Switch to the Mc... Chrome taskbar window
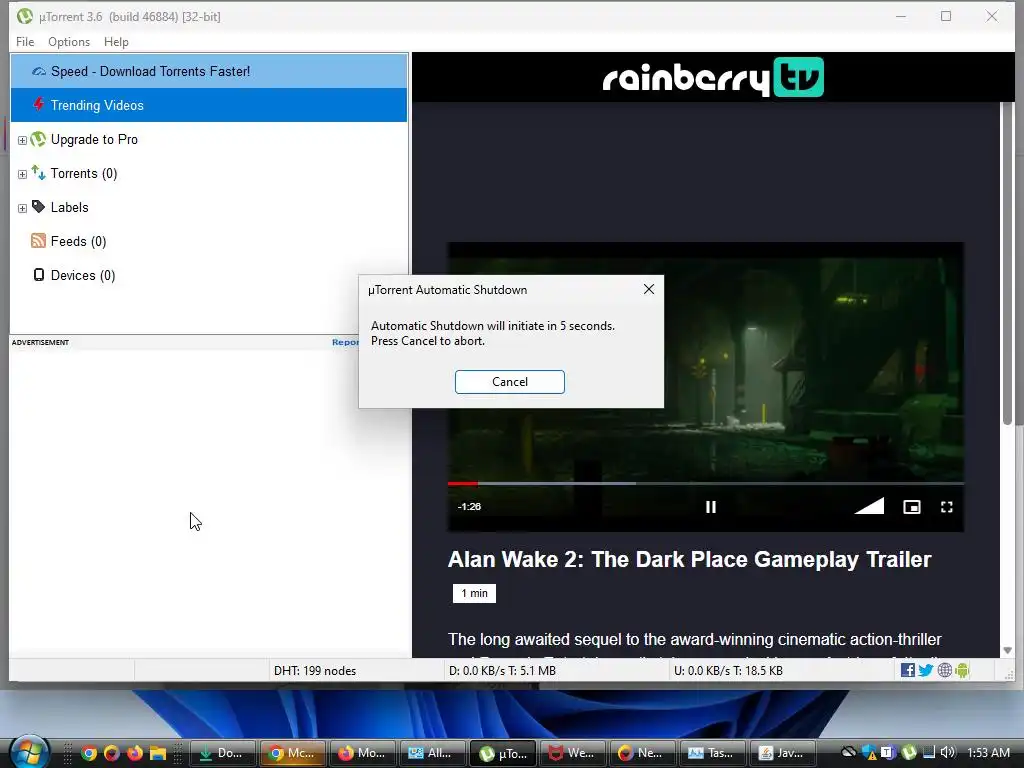 point(293,753)
